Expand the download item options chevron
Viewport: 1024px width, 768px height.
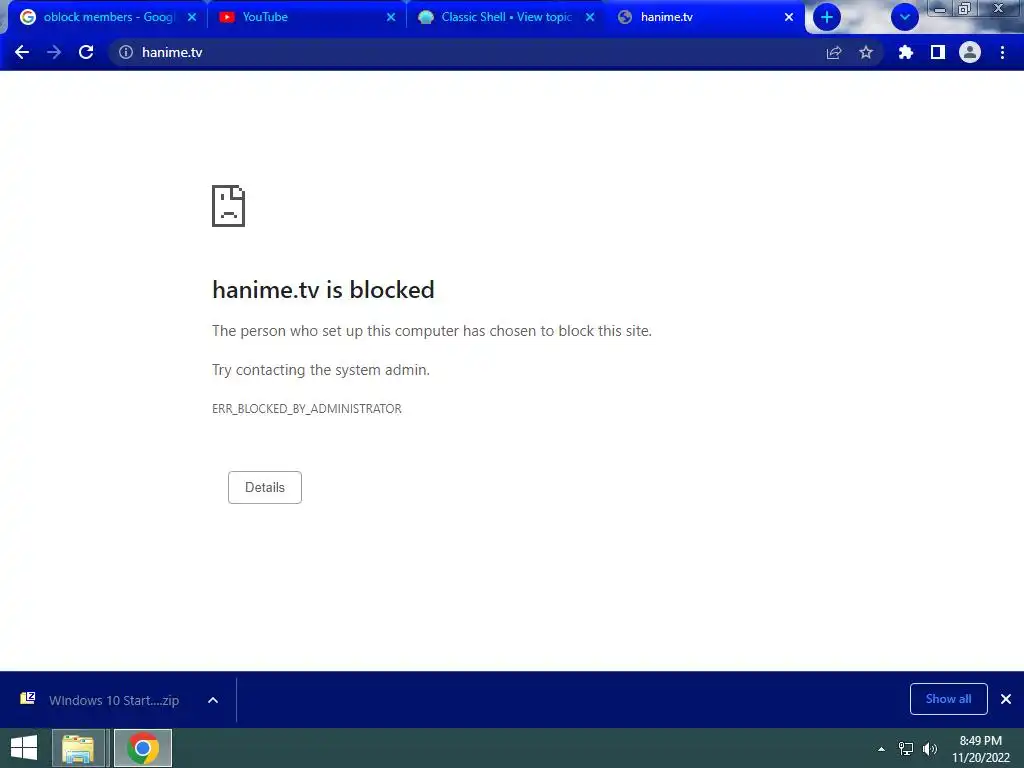point(213,700)
